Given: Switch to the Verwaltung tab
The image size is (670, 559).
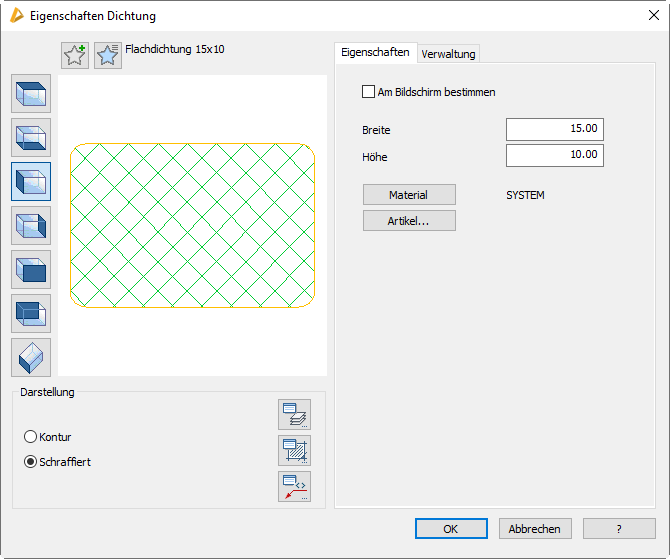Looking at the screenshot, I should (449, 54).
